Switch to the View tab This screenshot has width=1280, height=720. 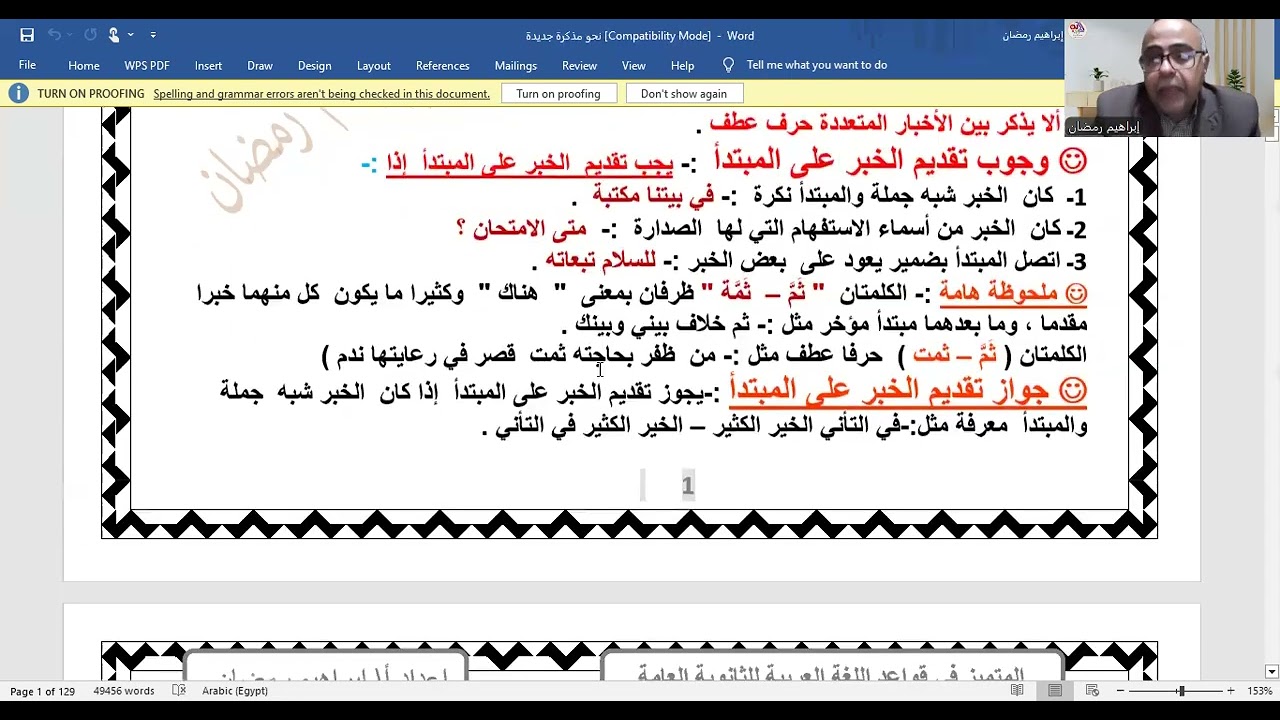point(634,65)
